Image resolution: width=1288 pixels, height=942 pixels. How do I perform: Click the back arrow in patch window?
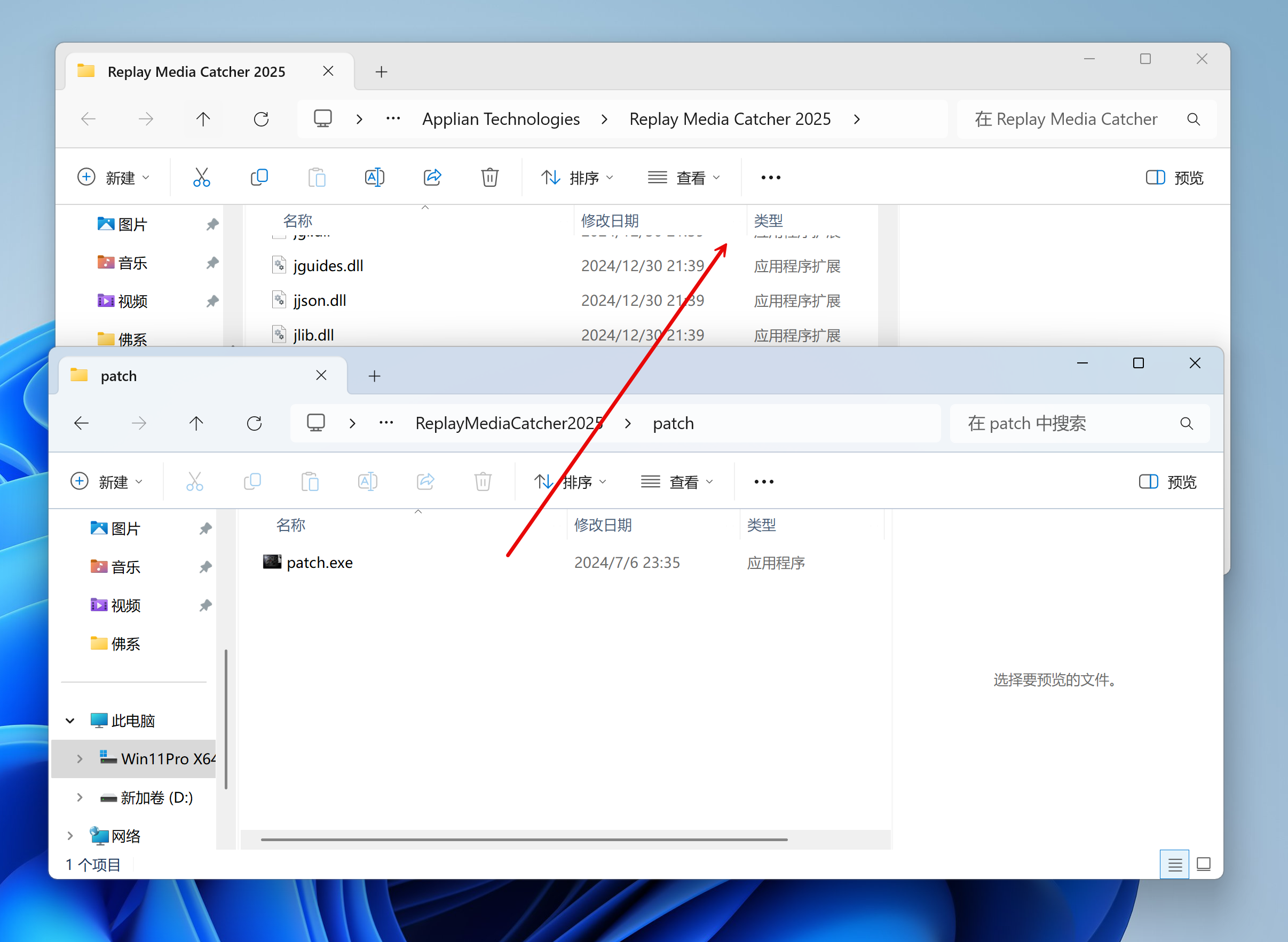click(x=82, y=423)
